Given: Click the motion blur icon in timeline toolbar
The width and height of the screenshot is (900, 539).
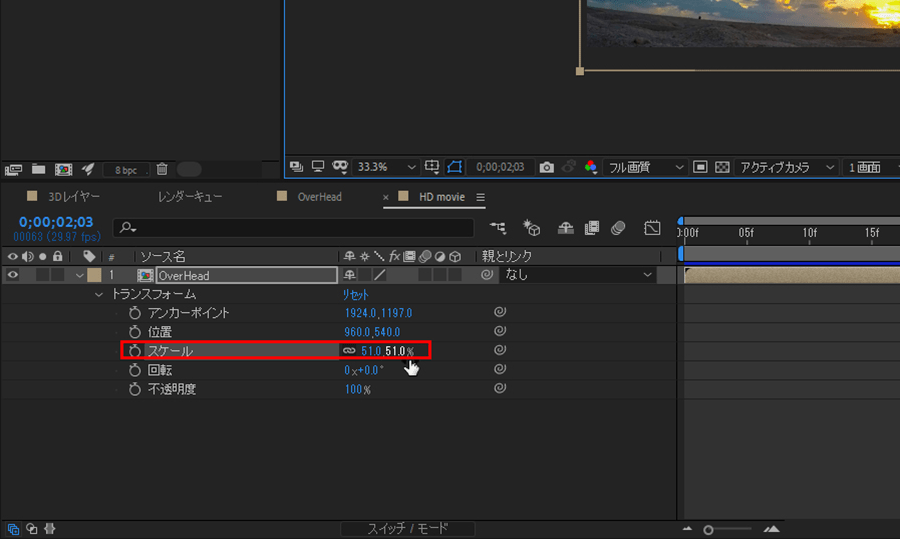Looking at the screenshot, I should pos(617,228).
